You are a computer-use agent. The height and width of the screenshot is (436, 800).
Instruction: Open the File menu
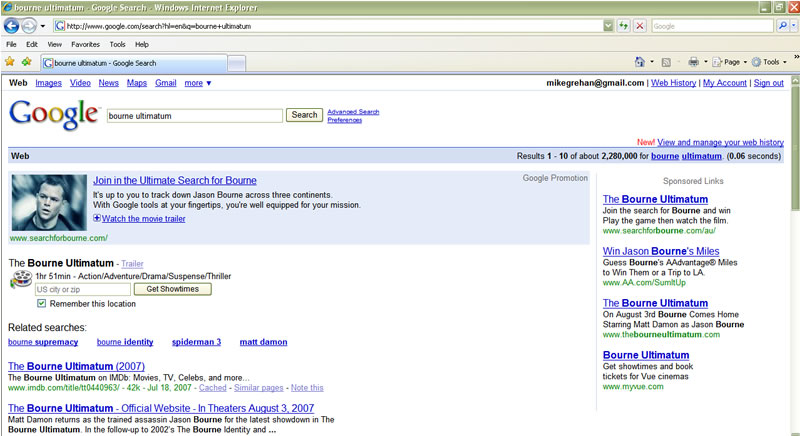(x=11, y=44)
